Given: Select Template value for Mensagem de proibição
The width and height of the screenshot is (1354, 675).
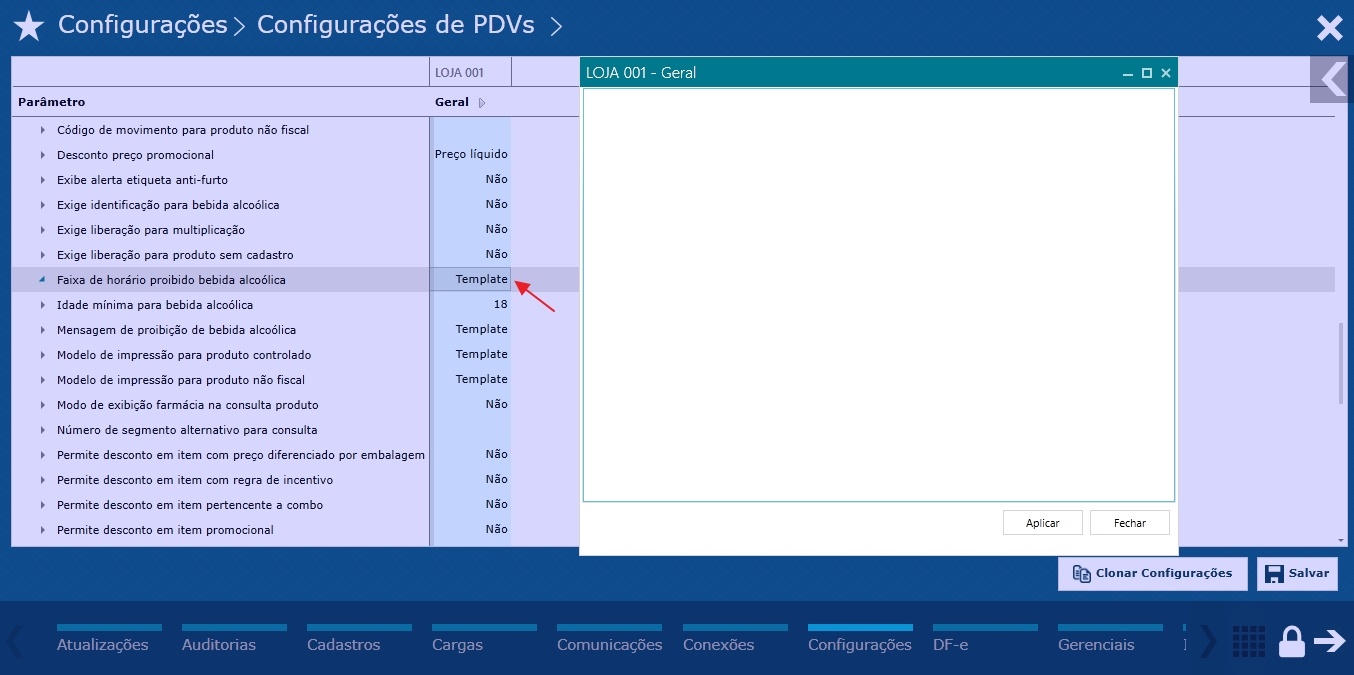Looking at the screenshot, I should pos(471,330).
